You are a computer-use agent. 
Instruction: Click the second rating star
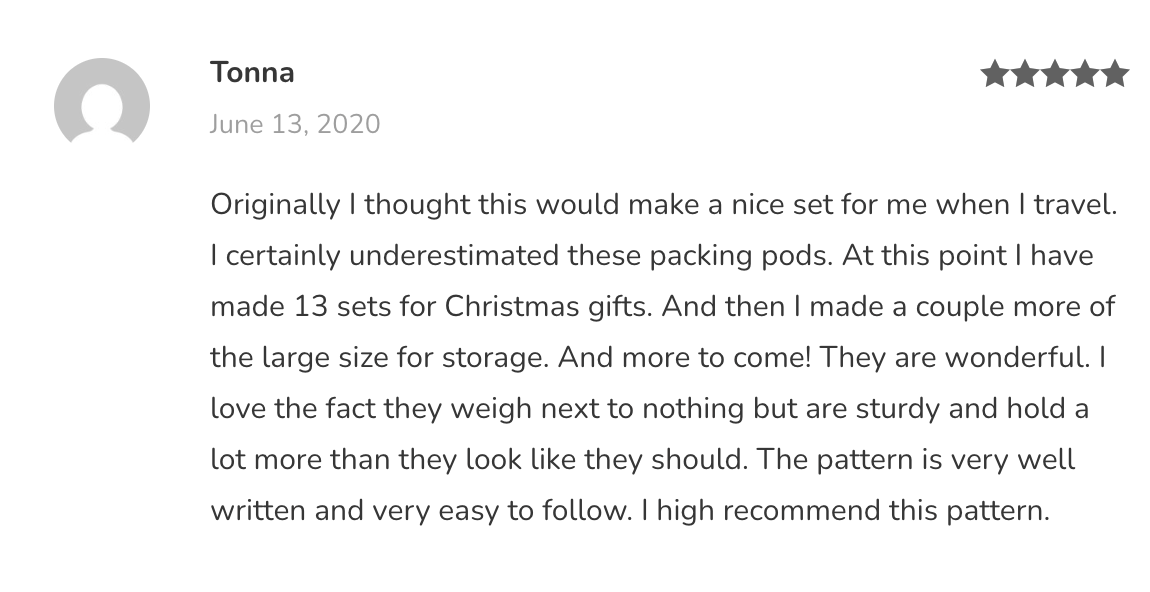[1025, 74]
